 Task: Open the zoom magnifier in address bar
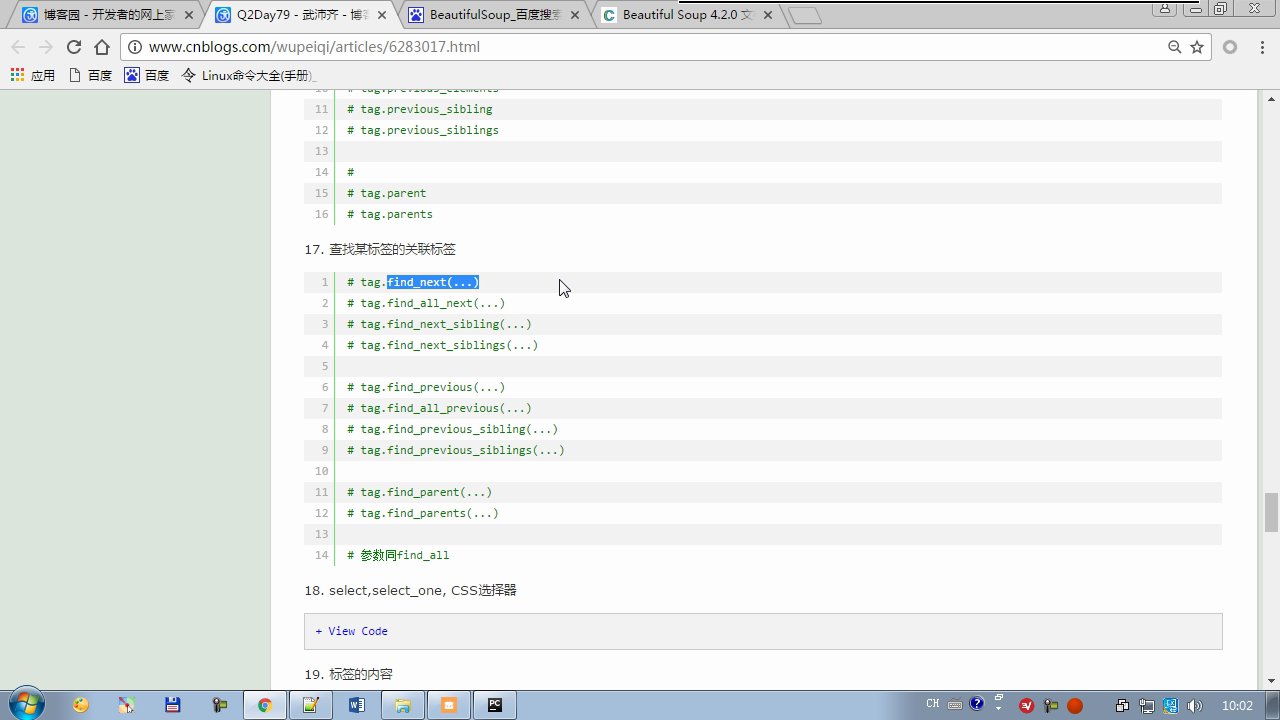(x=1174, y=47)
